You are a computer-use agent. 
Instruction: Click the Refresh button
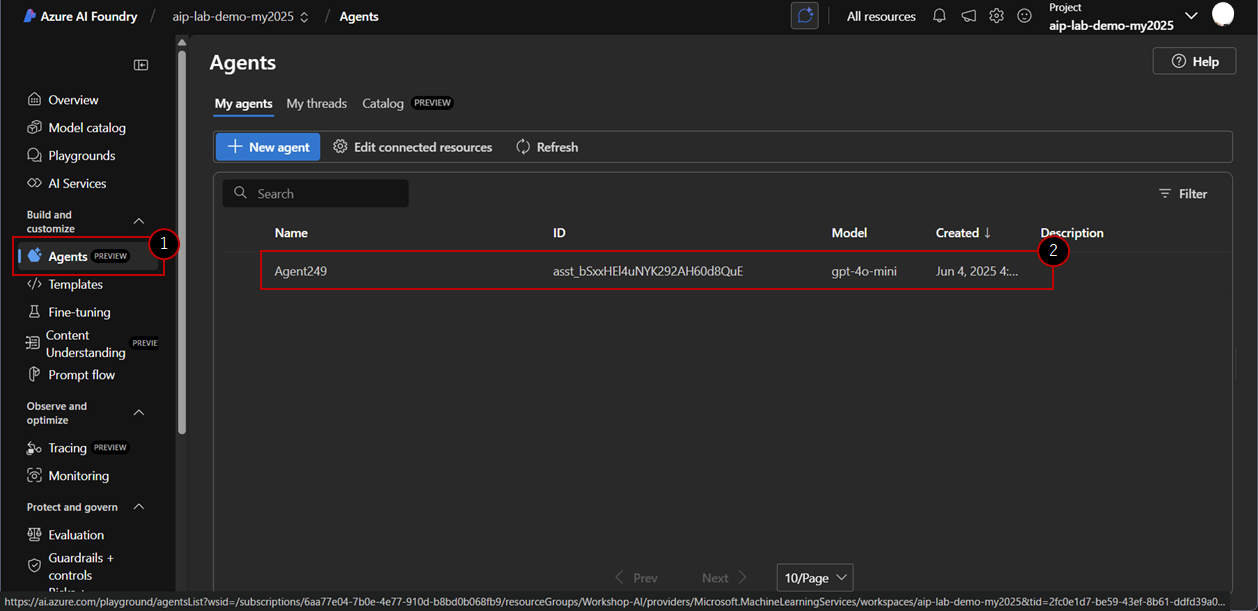tap(547, 147)
